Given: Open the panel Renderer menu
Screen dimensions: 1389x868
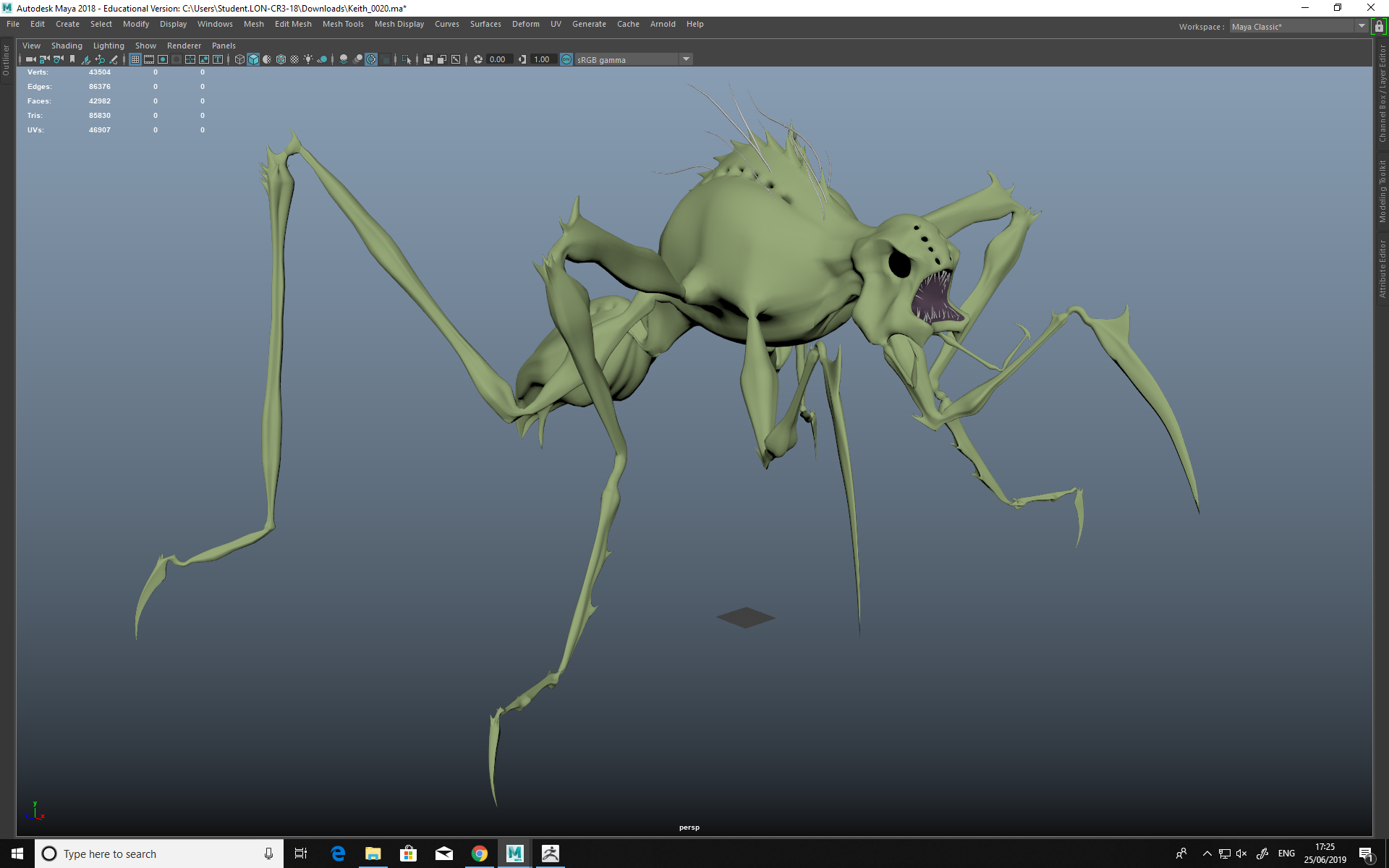Looking at the screenshot, I should point(184,46).
